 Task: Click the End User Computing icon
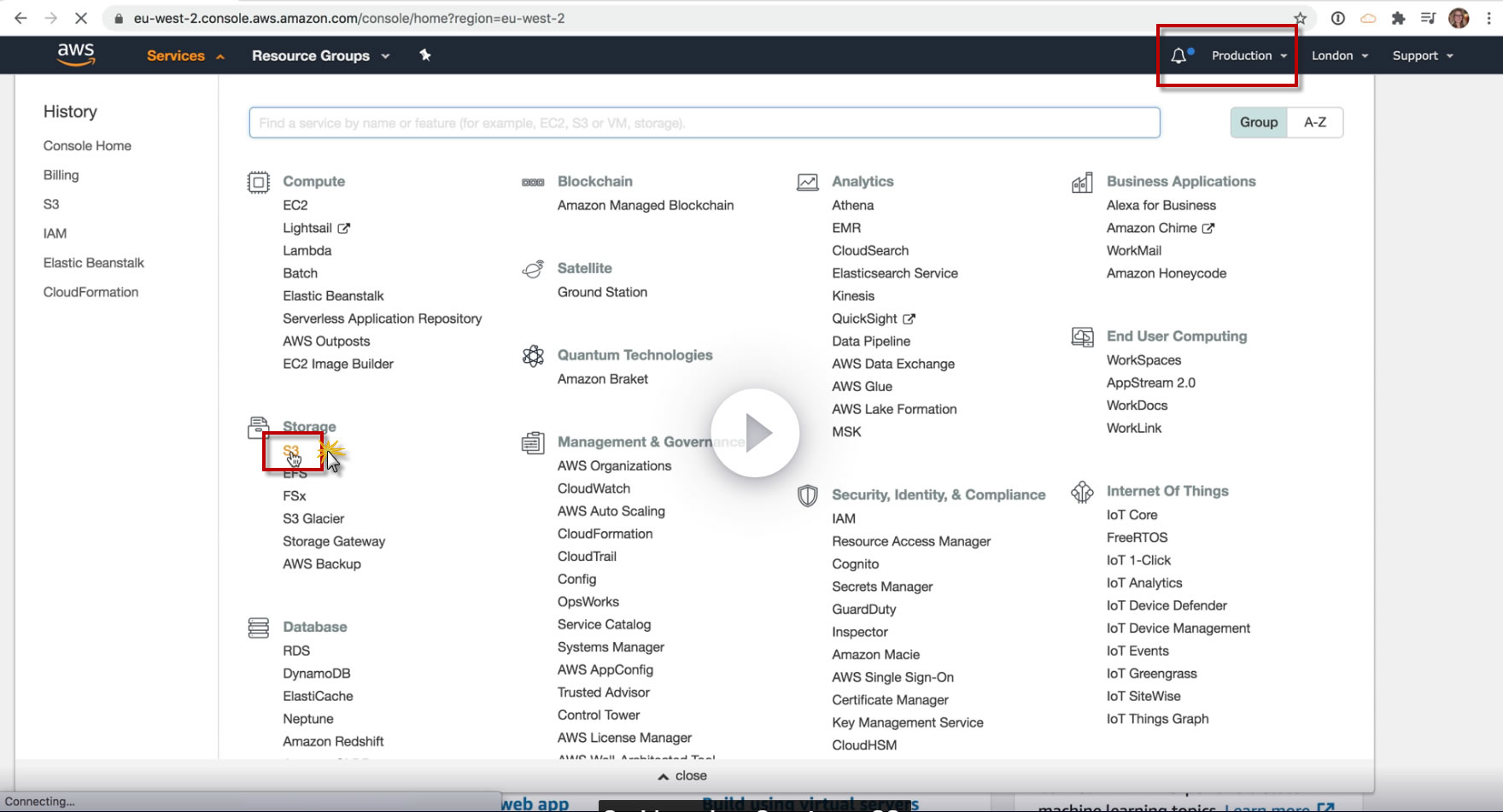tap(1082, 337)
